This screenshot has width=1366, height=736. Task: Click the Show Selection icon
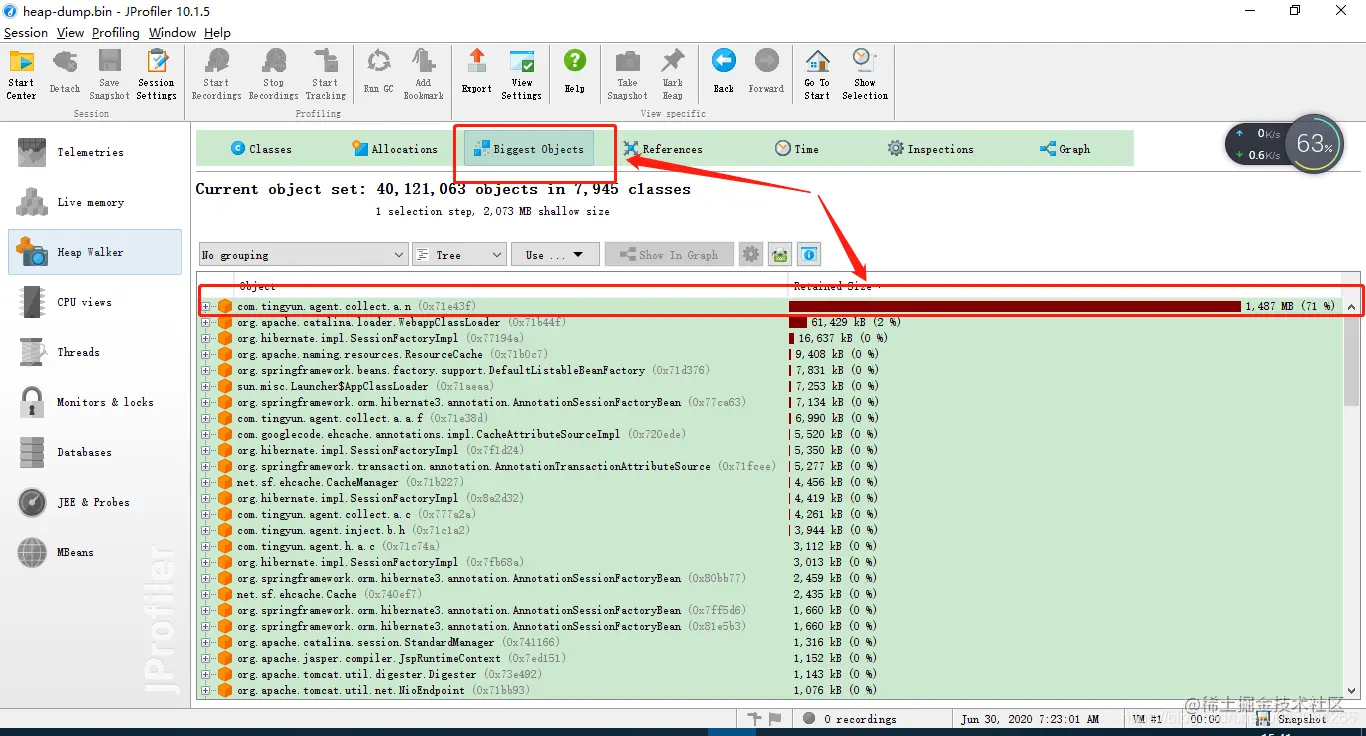click(865, 73)
